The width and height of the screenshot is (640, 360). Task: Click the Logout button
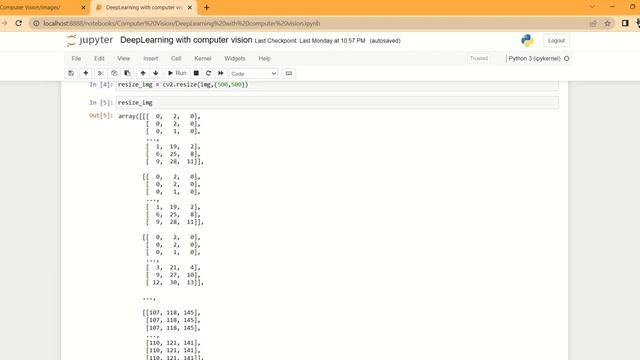pyautogui.click(x=556, y=41)
